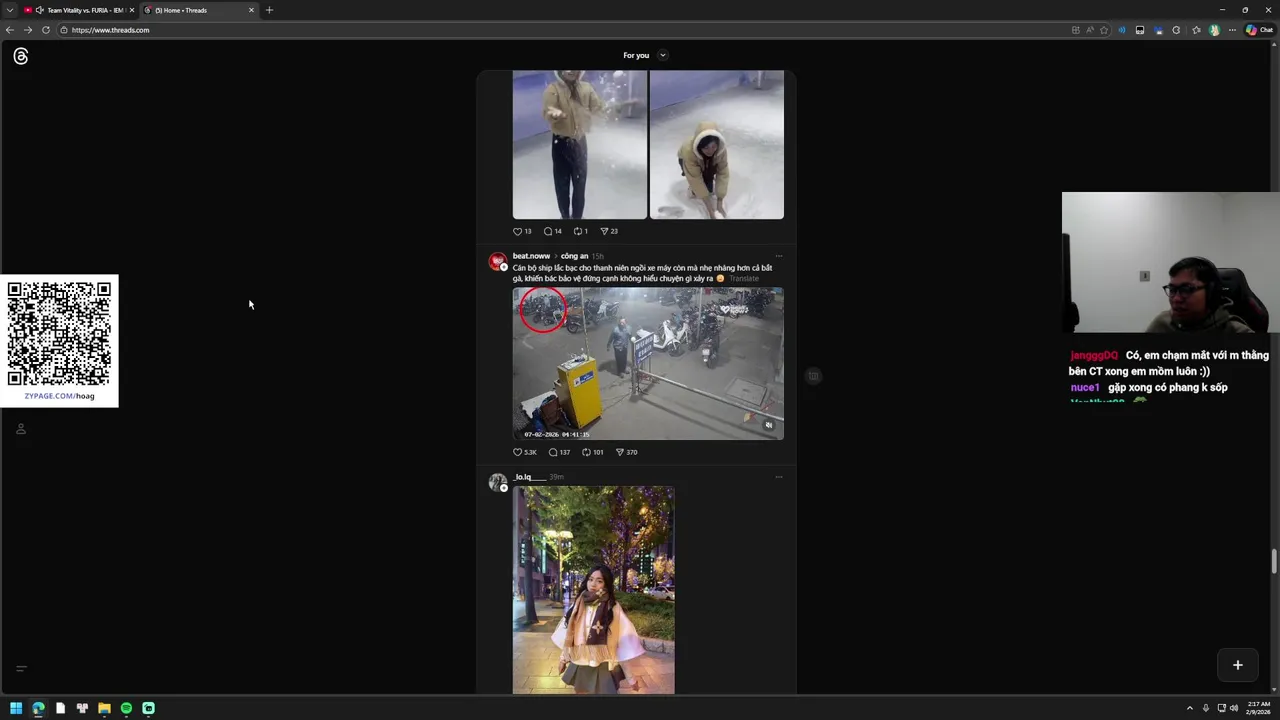Reload the Threads page

coord(46,30)
